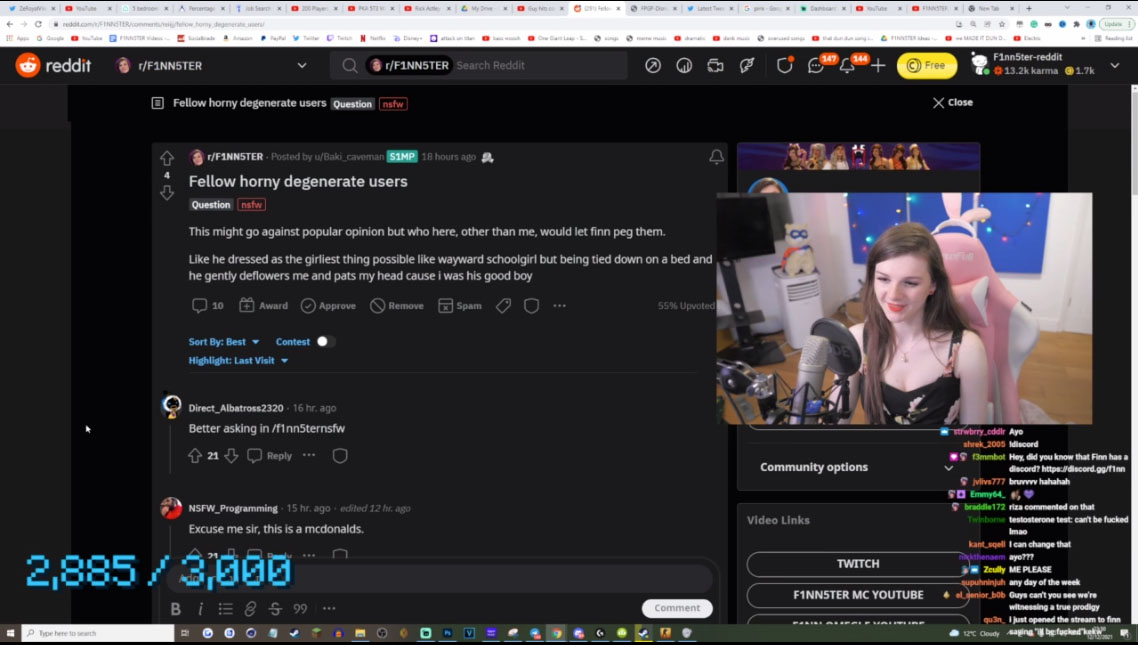This screenshot has height=645, width=1138.
Task: Remove the post
Action: (x=396, y=305)
